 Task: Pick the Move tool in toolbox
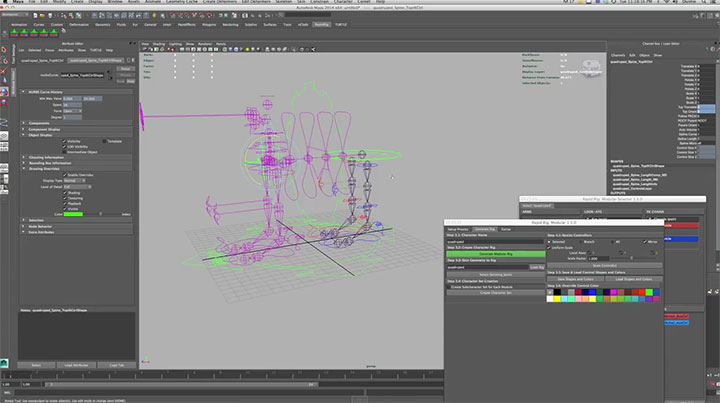[4, 82]
